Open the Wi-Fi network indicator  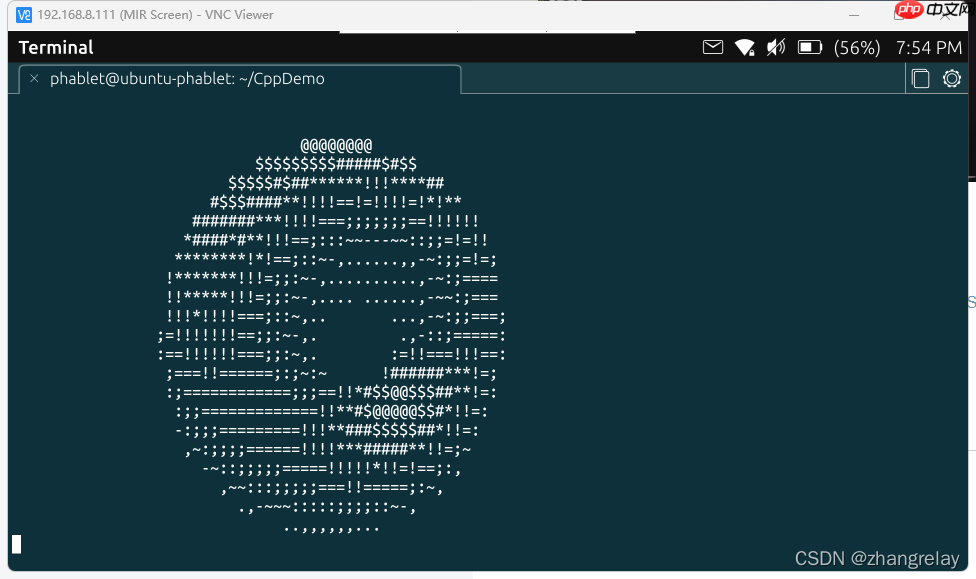pyautogui.click(x=744, y=47)
